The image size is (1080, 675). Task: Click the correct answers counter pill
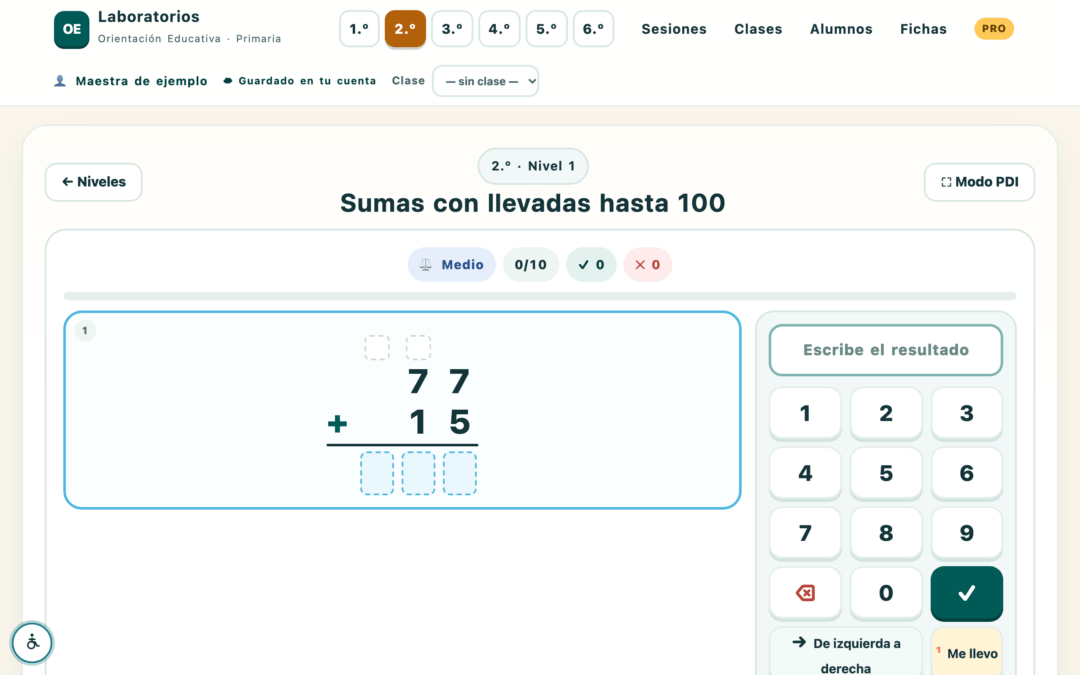[591, 264]
